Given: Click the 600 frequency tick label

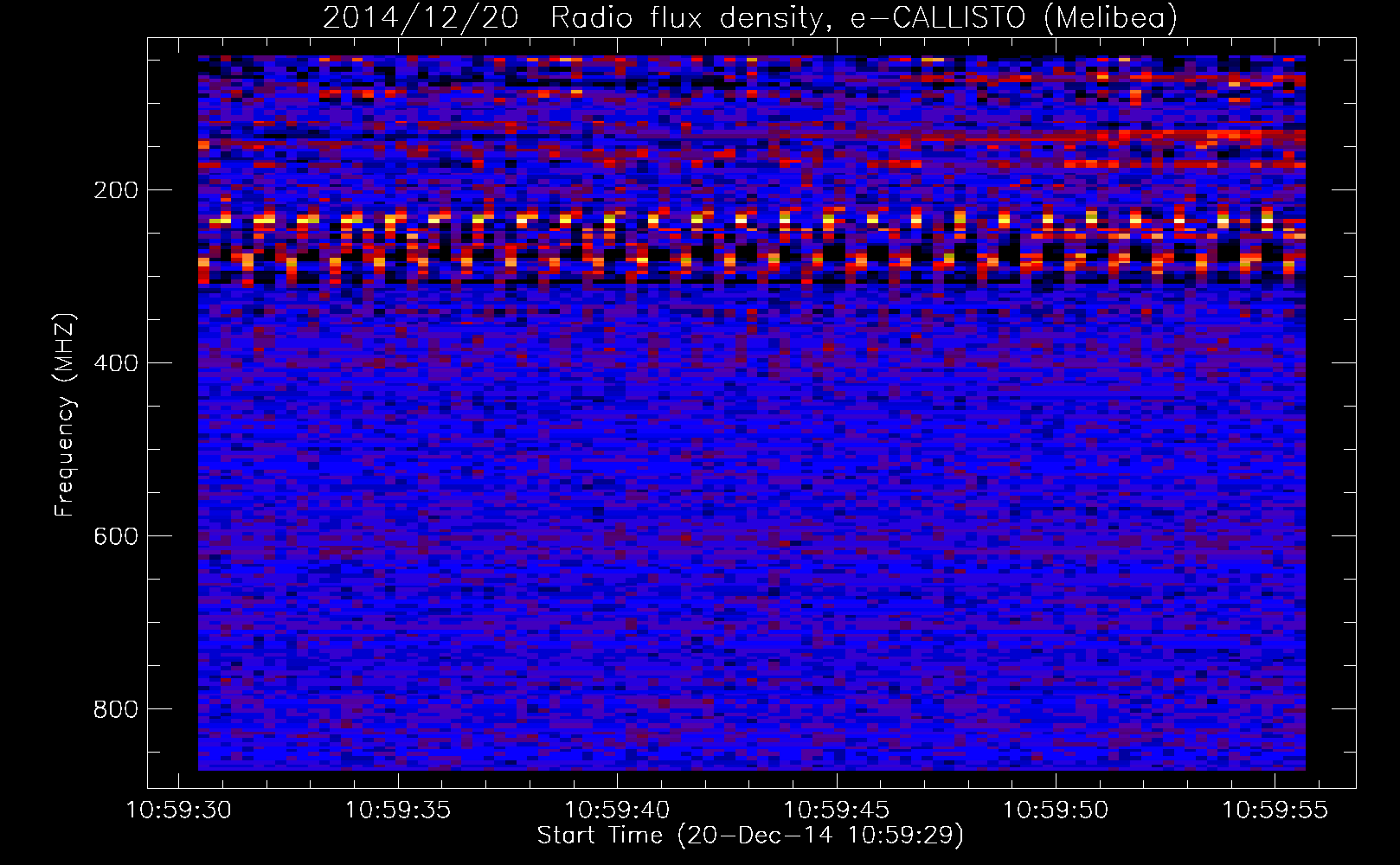Looking at the screenshot, I should (x=116, y=536).
